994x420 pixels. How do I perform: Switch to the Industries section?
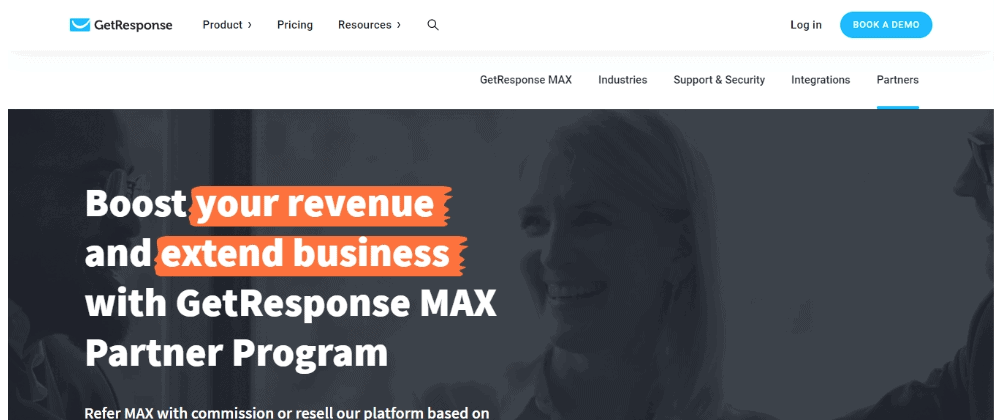[623, 80]
